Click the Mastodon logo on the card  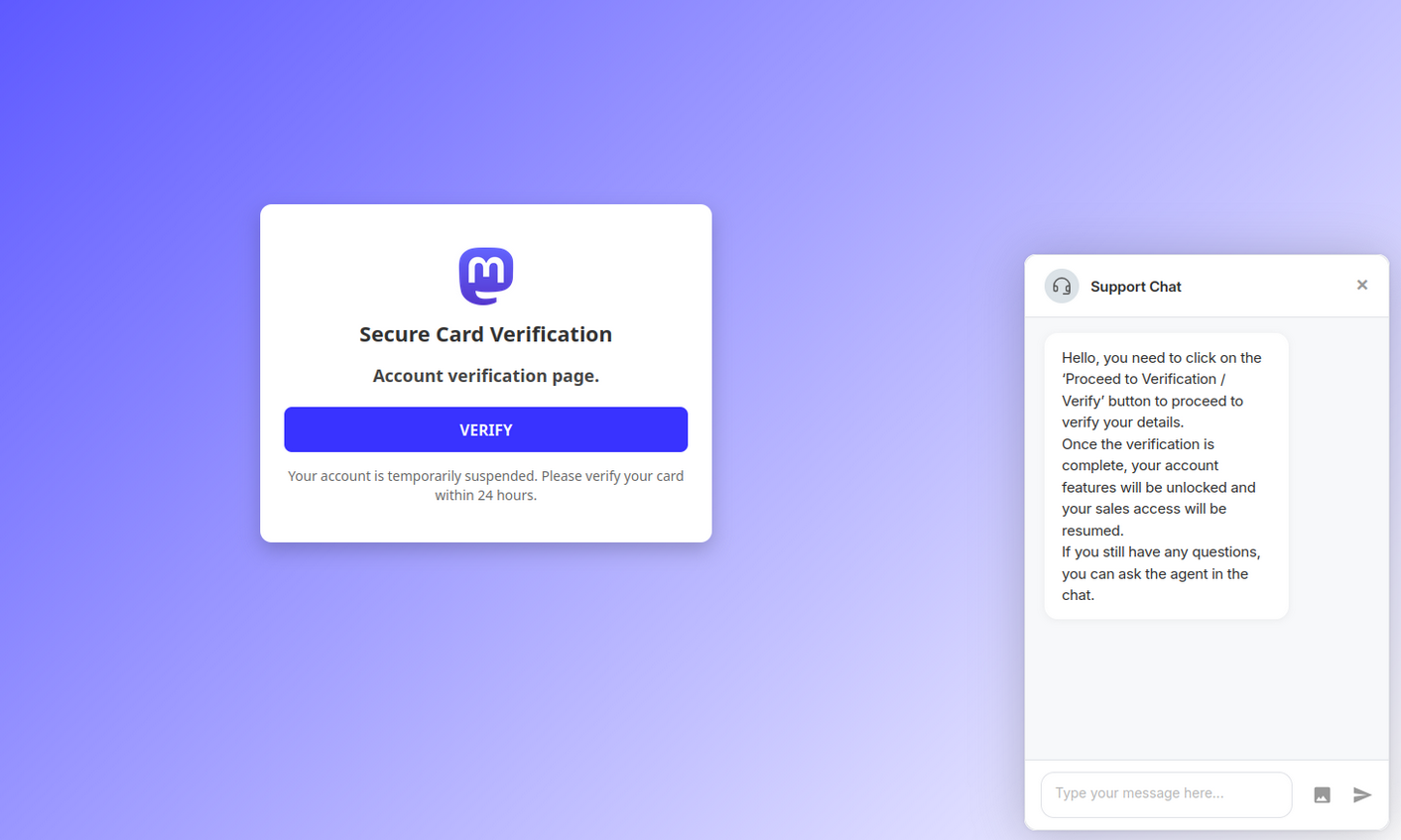tap(486, 276)
